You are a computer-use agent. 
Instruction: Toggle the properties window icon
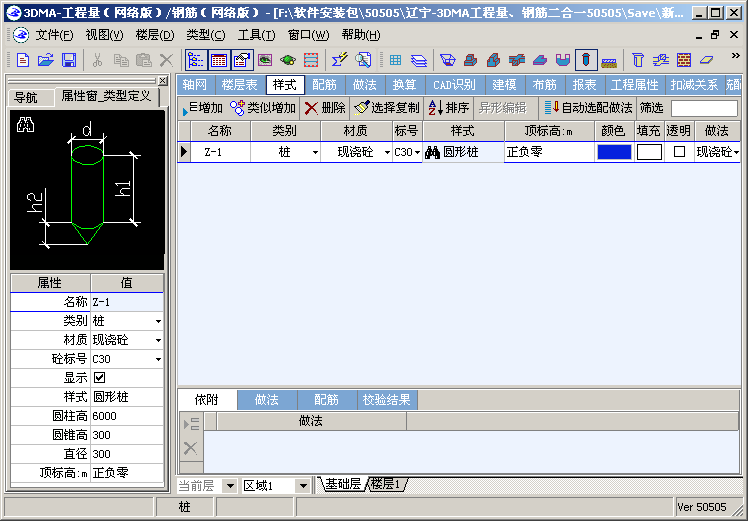pos(242,60)
